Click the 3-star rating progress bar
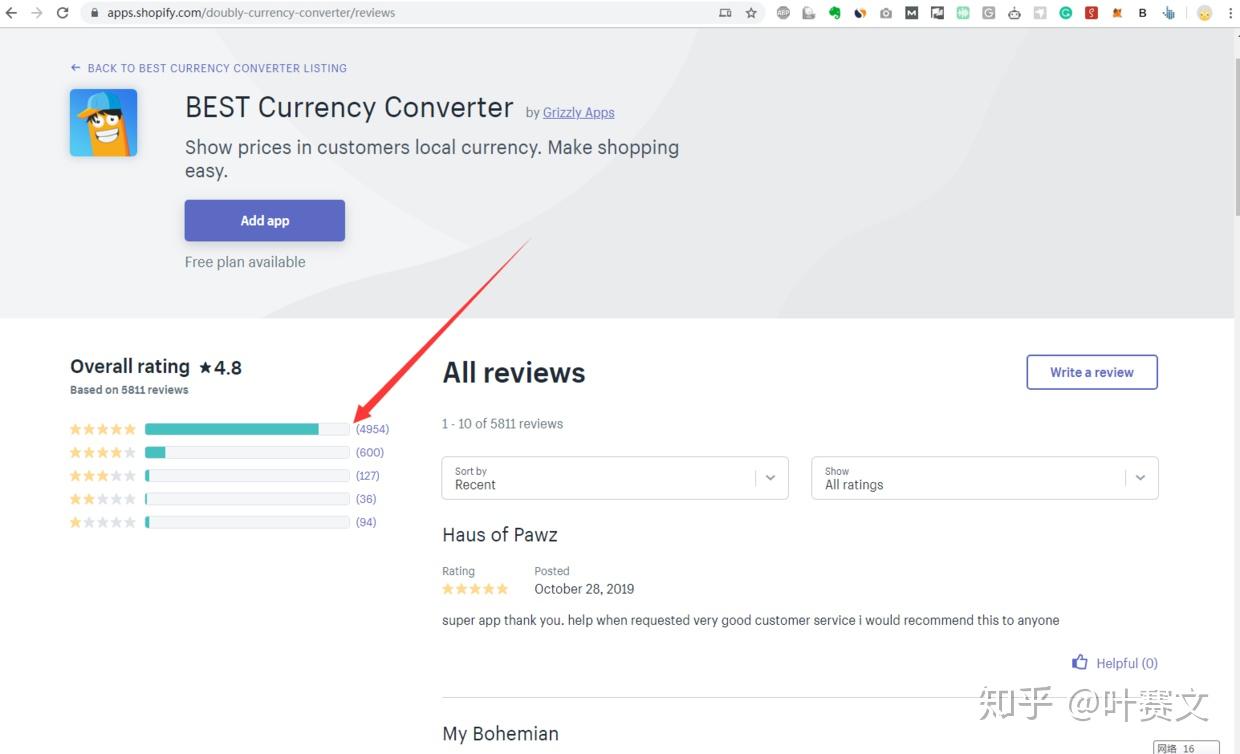 pyautogui.click(x=247, y=476)
